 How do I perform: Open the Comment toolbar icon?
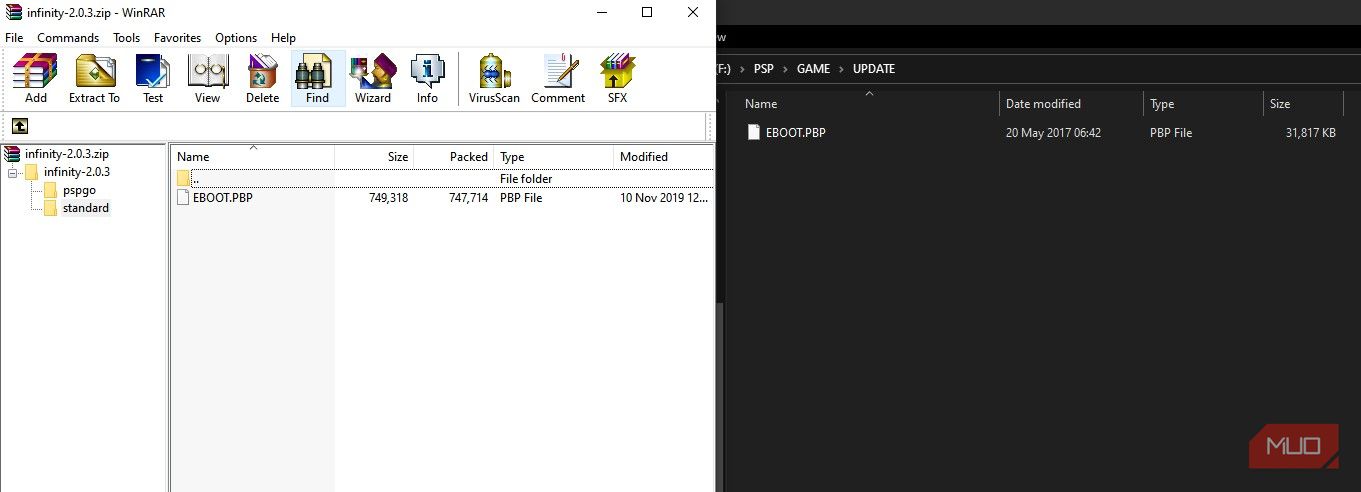tap(558, 79)
